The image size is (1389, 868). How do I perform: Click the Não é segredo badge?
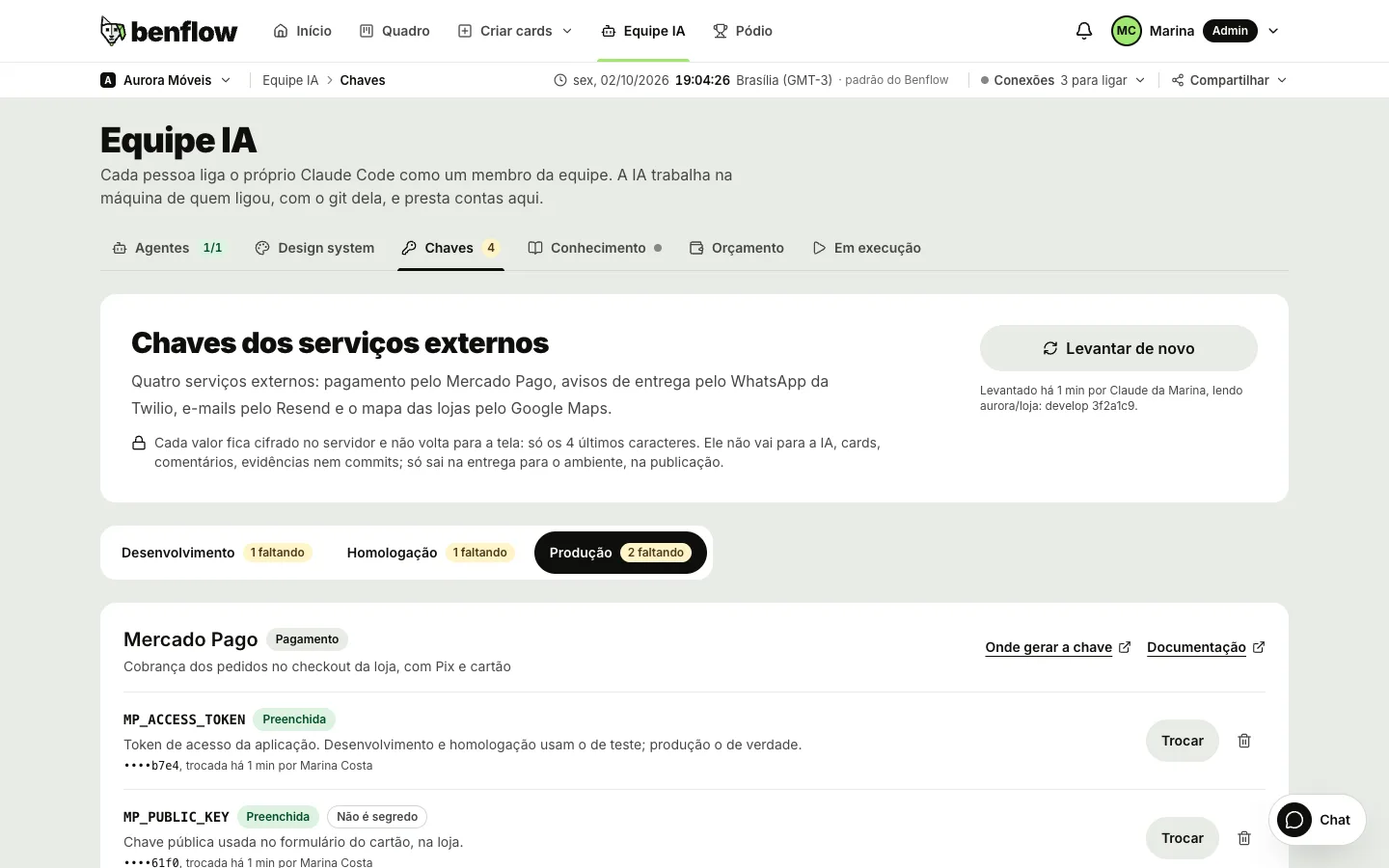click(x=377, y=817)
